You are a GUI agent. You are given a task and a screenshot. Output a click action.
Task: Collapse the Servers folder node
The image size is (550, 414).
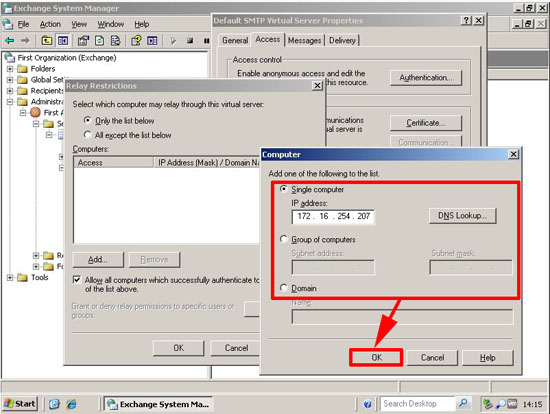pos(36,123)
